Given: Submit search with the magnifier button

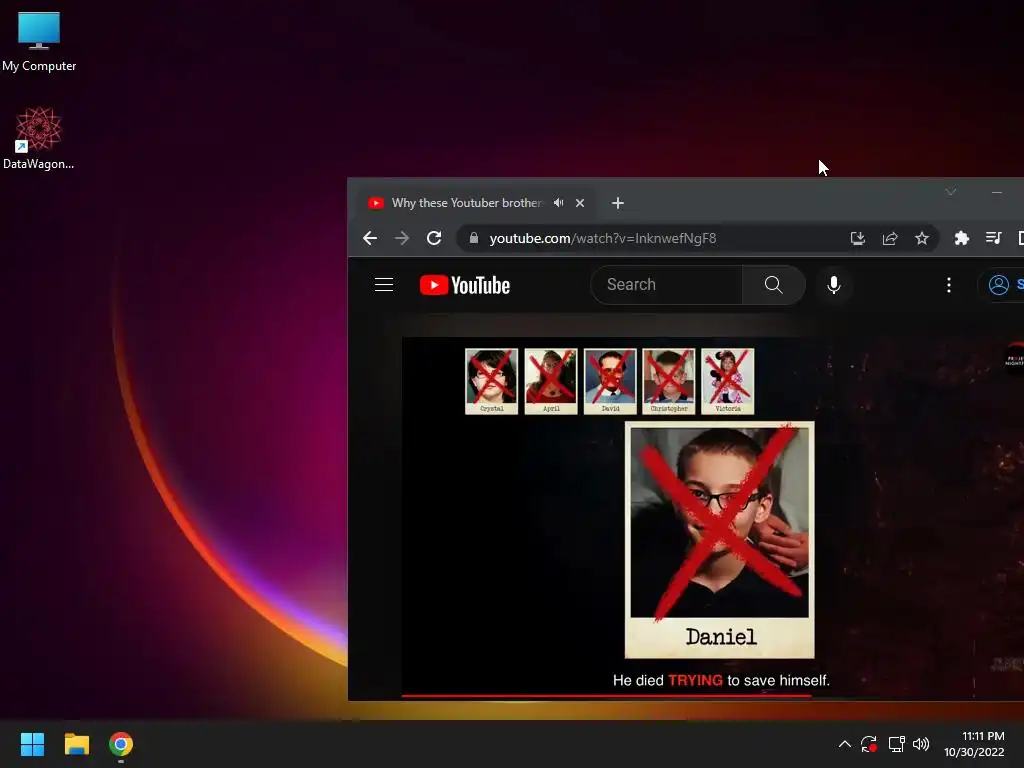Looking at the screenshot, I should 774,285.
